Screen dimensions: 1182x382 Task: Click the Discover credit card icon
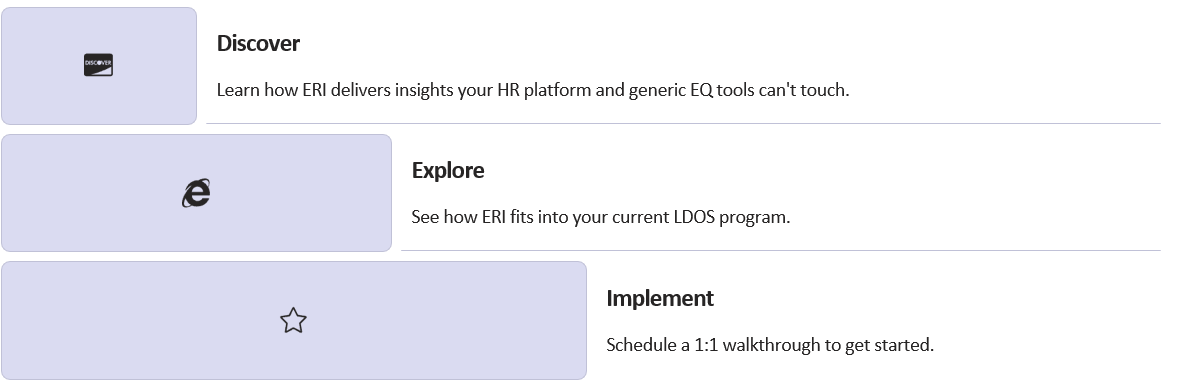click(98, 66)
